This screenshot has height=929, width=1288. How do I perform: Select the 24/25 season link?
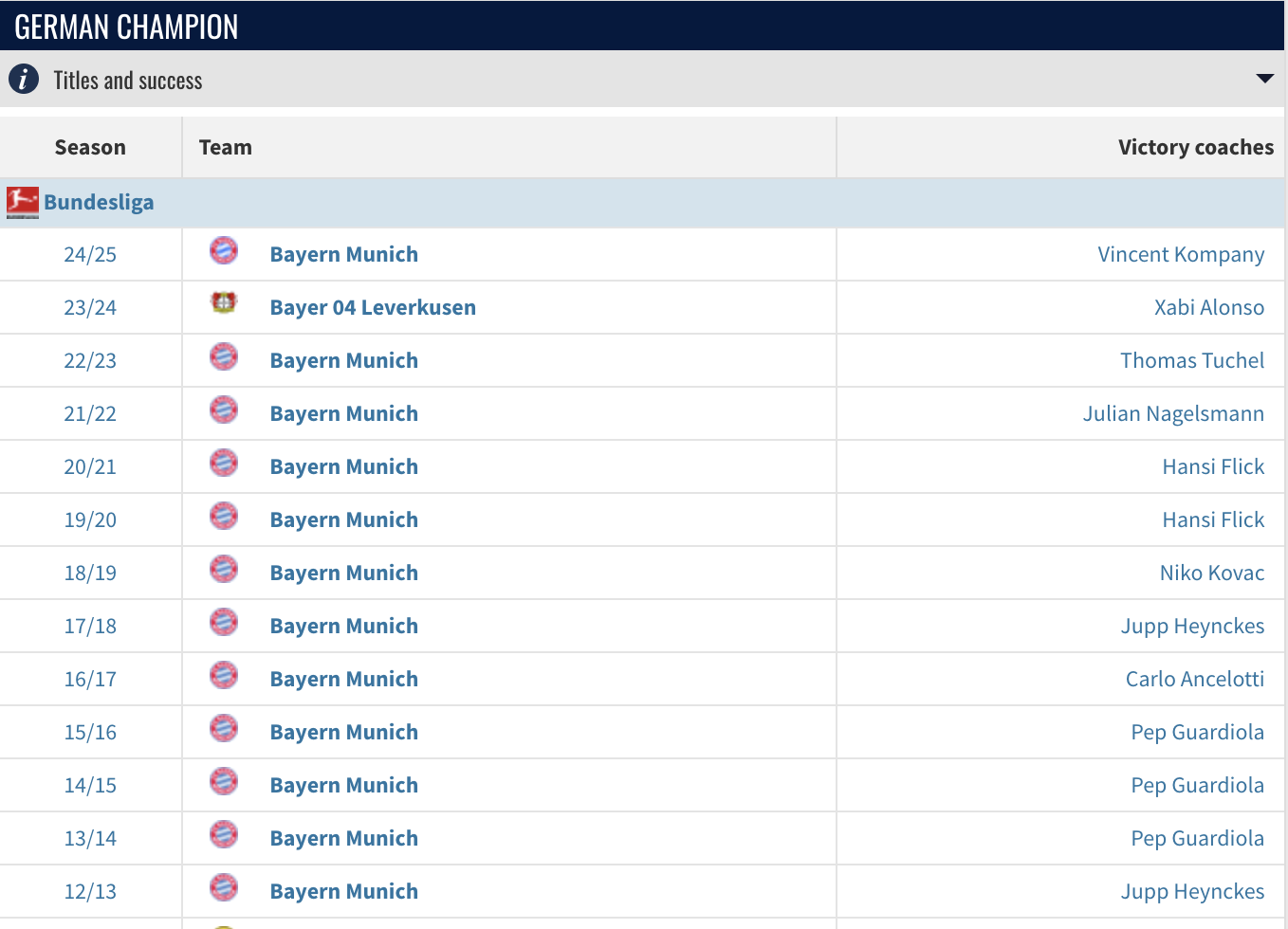point(90,254)
